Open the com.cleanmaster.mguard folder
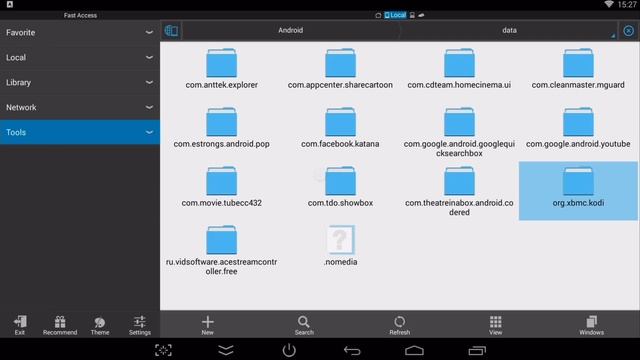The height and width of the screenshot is (360, 640). [578, 69]
